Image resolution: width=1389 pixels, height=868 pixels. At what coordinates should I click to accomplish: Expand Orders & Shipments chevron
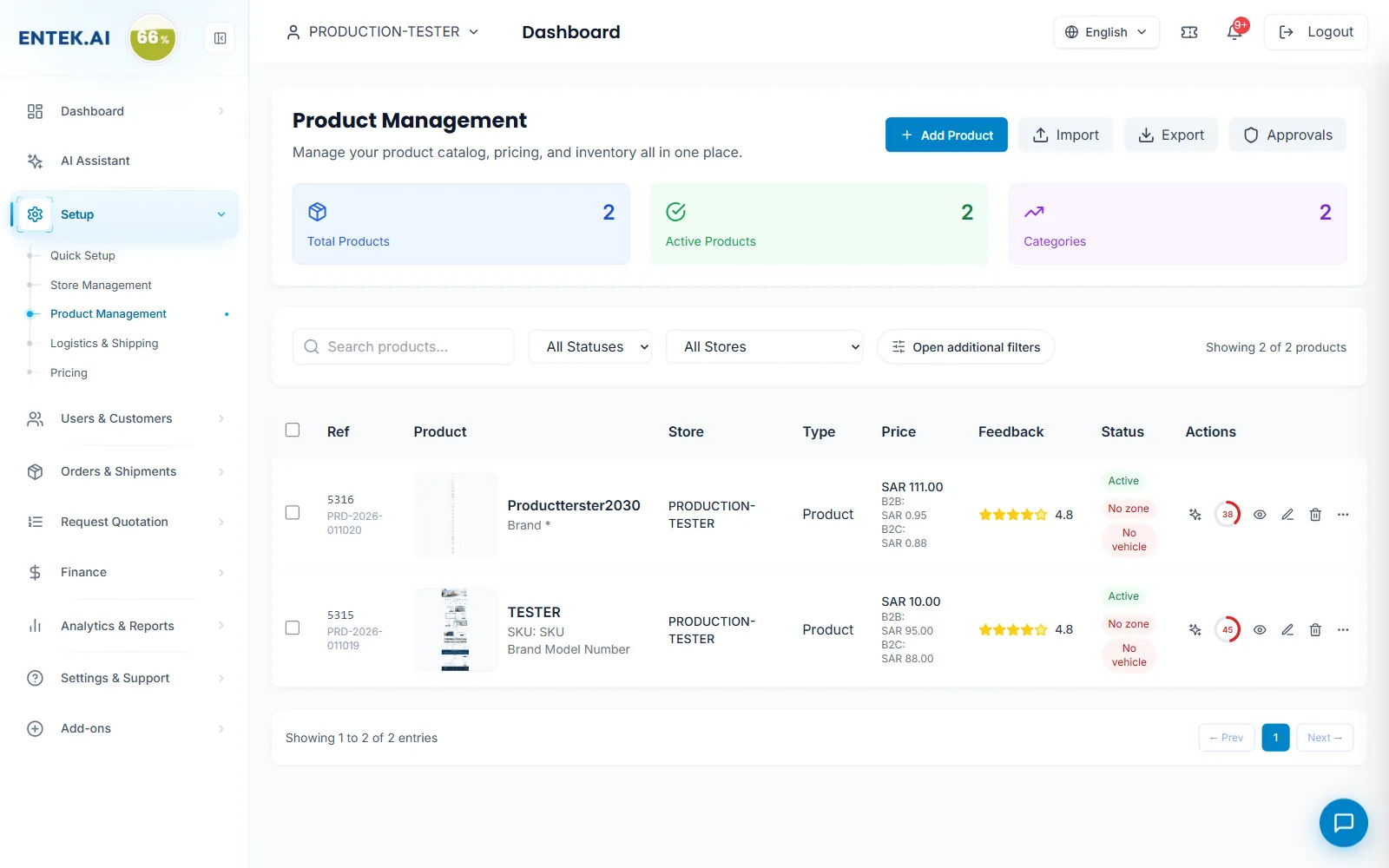(x=221, y=471)
